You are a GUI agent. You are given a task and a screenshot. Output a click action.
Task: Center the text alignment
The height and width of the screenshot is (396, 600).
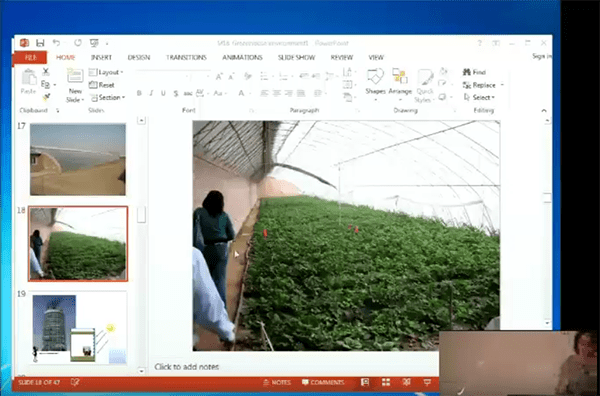[x=277, y=93]
